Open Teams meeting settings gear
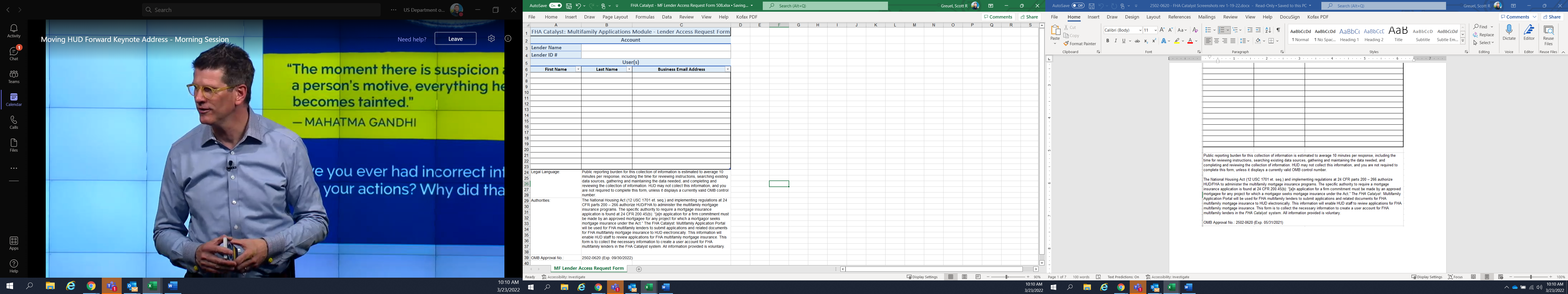Screen dimensions: 1568x294 (x=491, y=38)
